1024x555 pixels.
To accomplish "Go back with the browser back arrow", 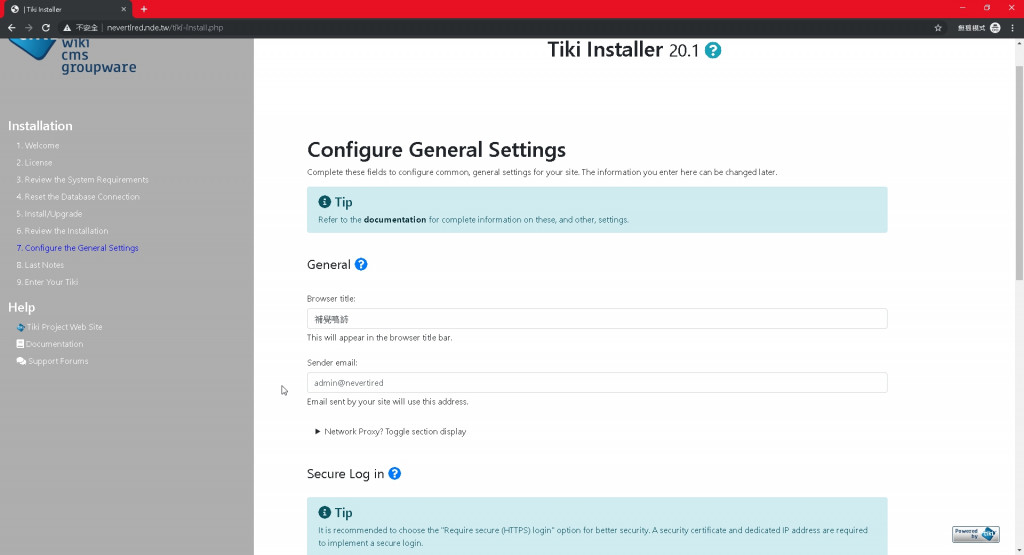I will [x=11, y=27].
